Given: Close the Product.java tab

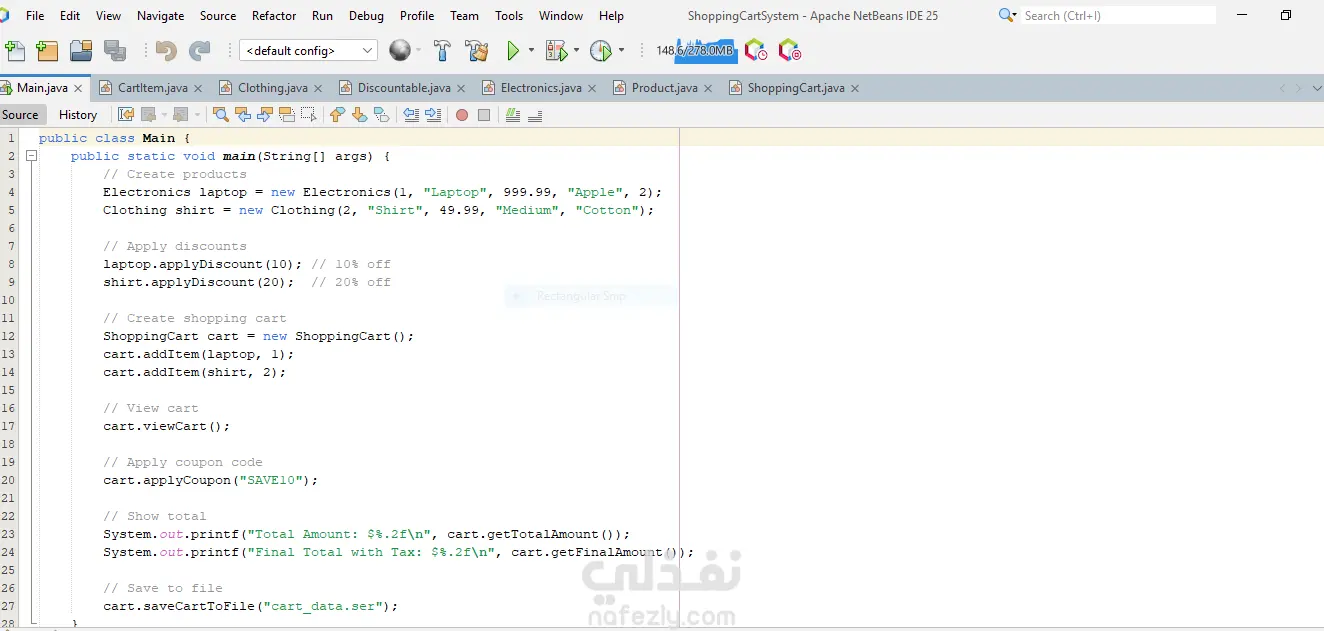Looking at the screenshot, I should point(708,88).
